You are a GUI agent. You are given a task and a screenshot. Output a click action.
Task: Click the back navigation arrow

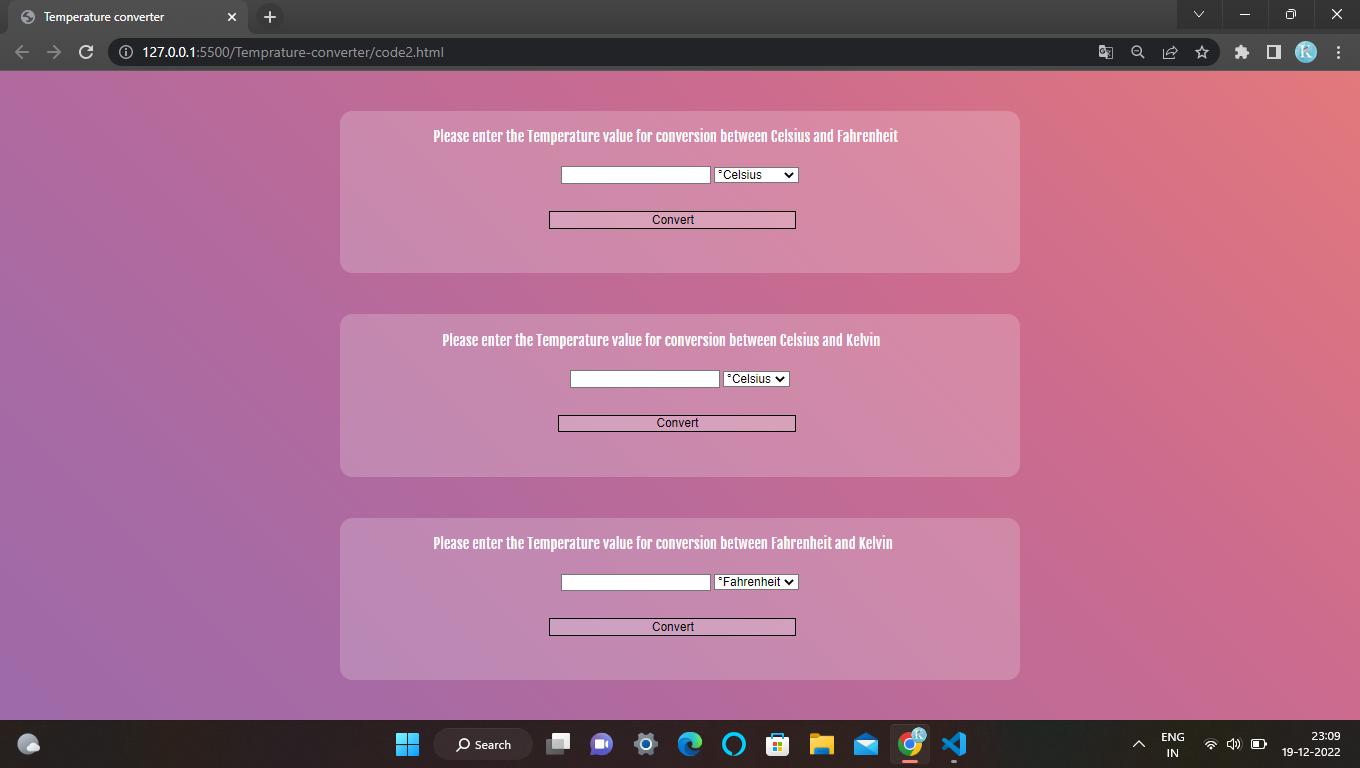click(x=22, y=51)
